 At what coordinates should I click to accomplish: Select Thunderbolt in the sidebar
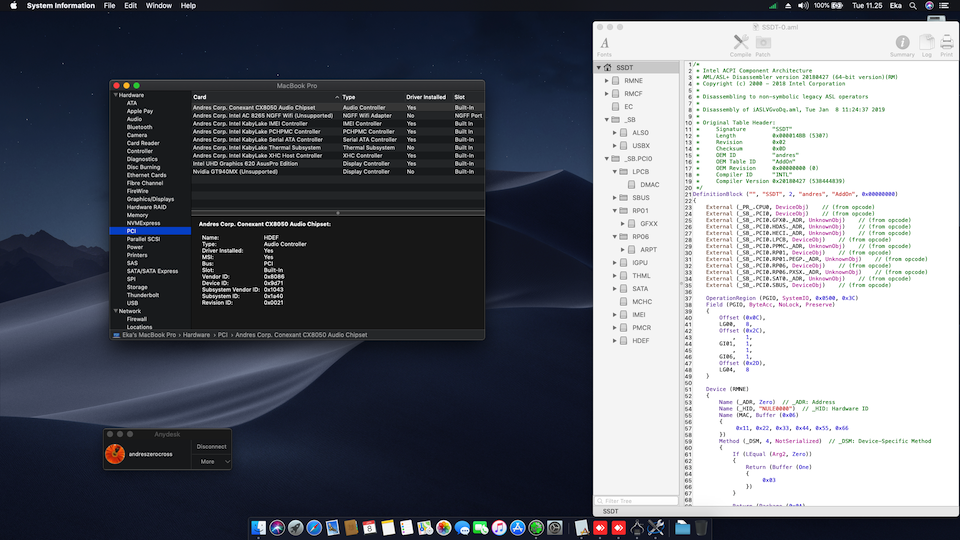143,295
